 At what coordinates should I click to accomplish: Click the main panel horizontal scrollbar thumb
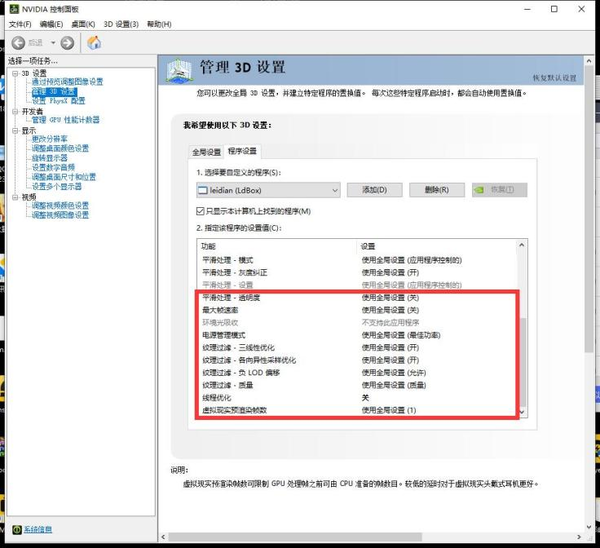click(x=295, y=537)
